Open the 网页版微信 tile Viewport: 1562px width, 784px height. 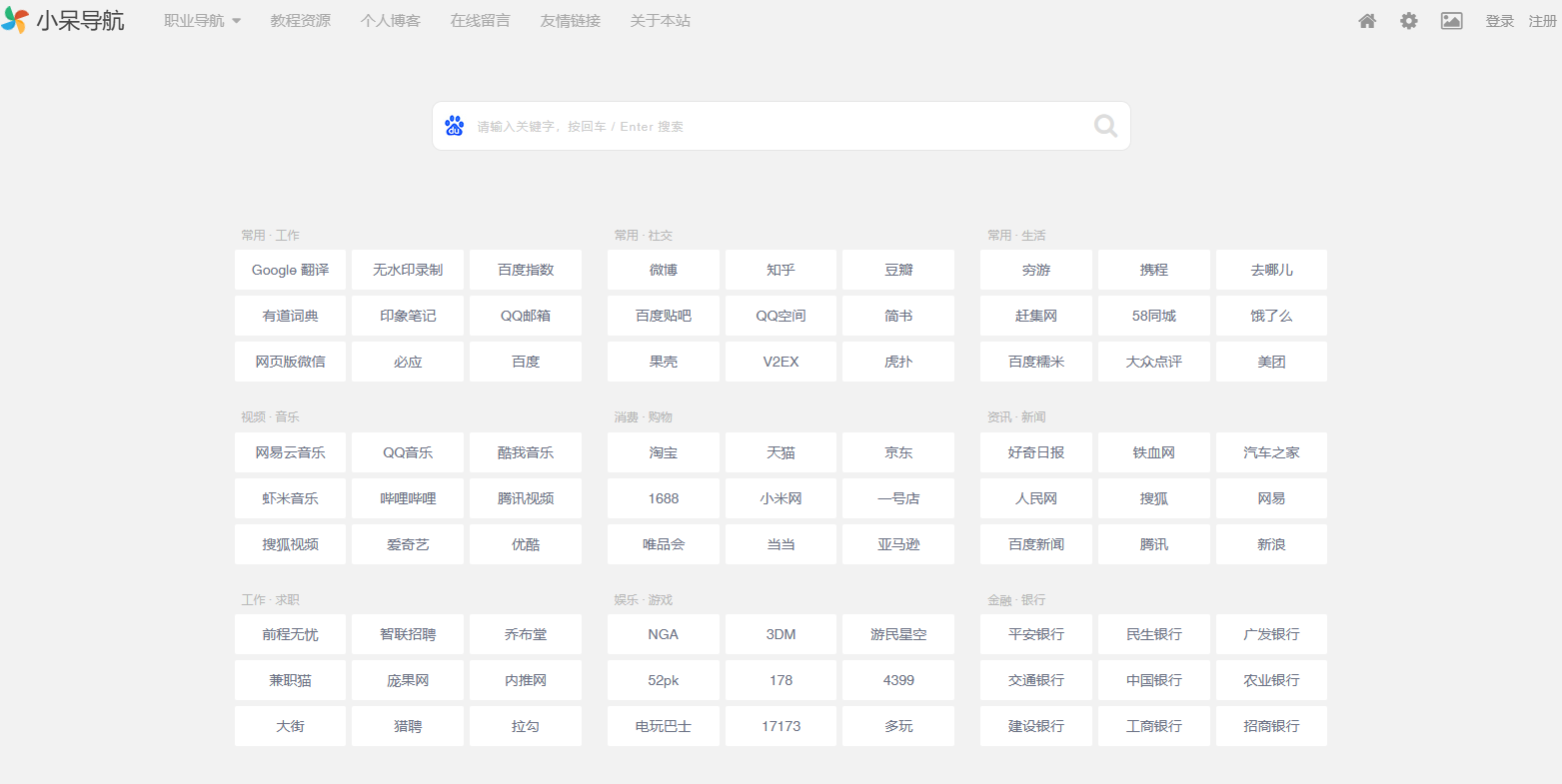pyautogui.click(x=290, y=362)
